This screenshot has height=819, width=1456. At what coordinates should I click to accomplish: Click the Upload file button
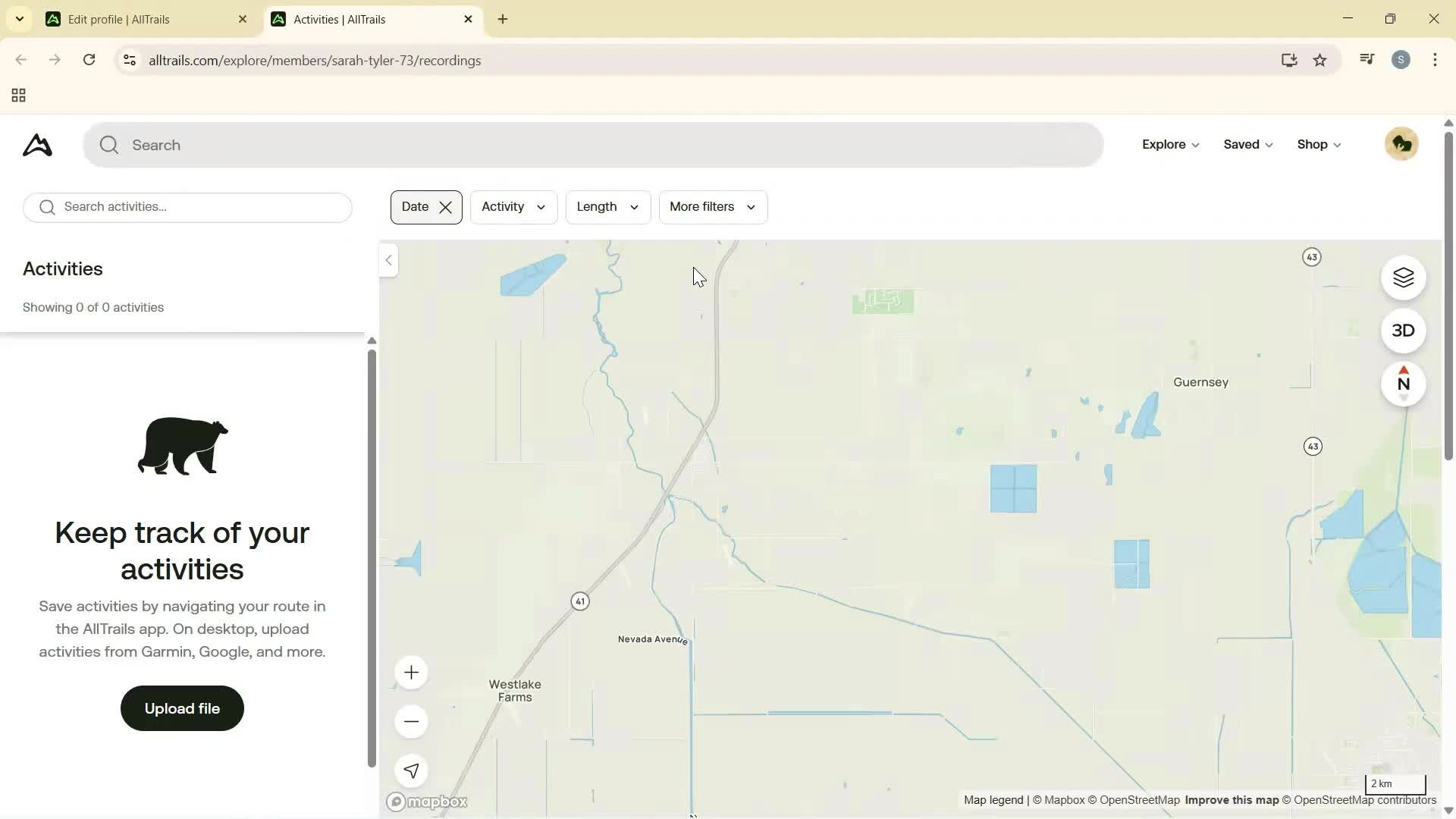(x=181, y=708)
